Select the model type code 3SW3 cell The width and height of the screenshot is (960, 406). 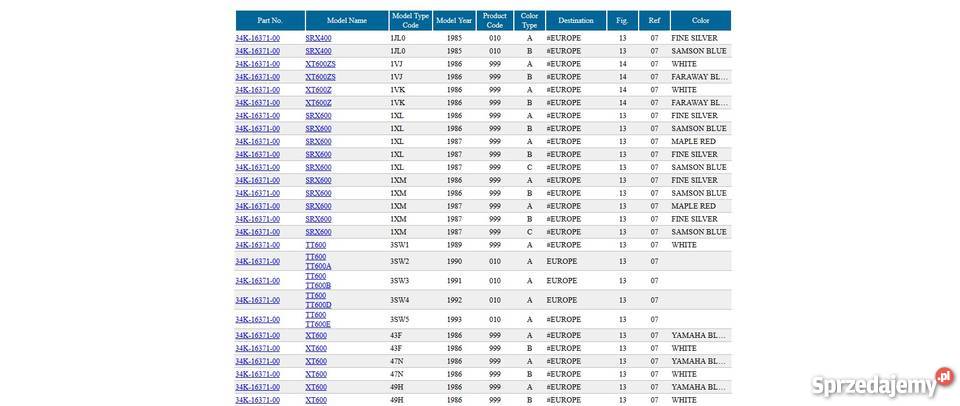click(399, 280)
